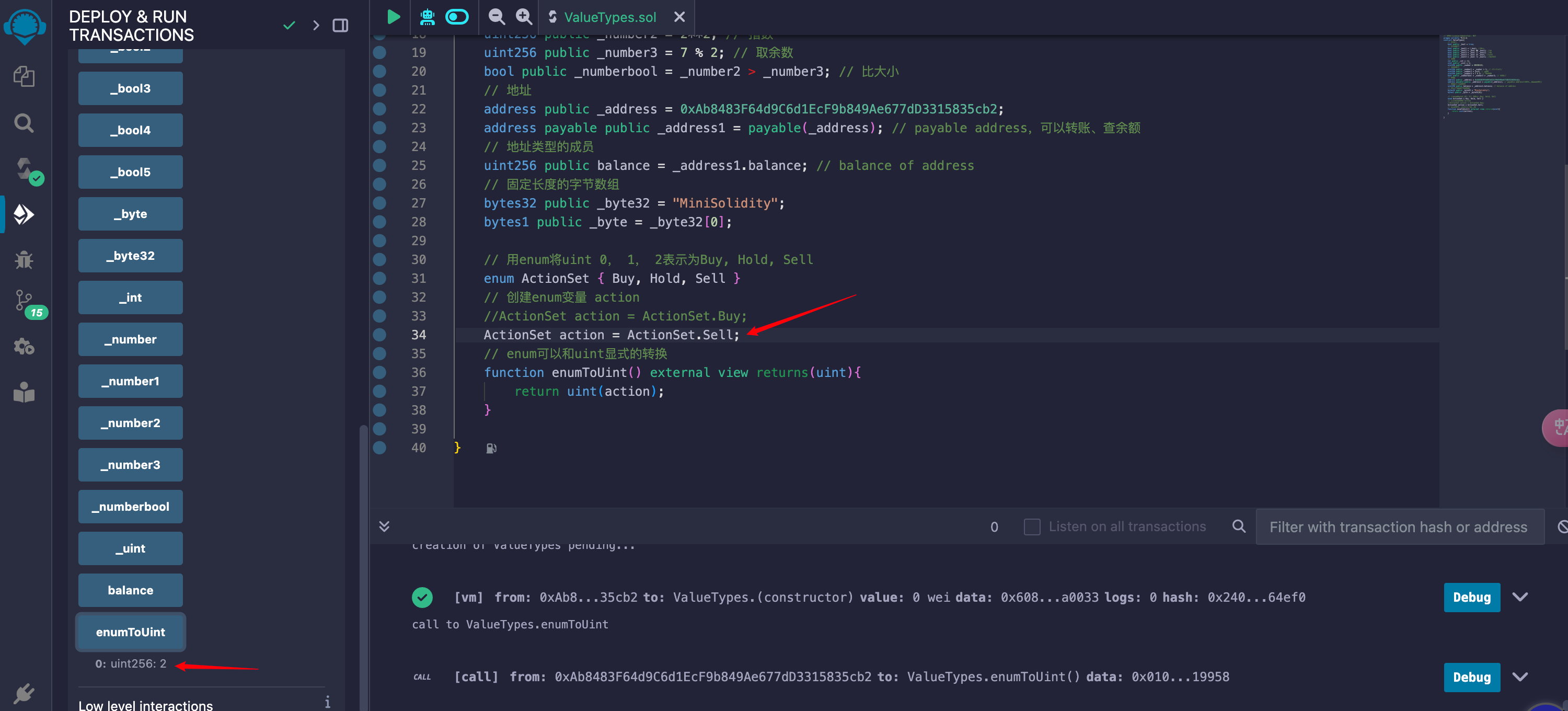Debug the constructor transaction
Viewport: 1568px width, 711px height.
click(x=1471, y=597)
